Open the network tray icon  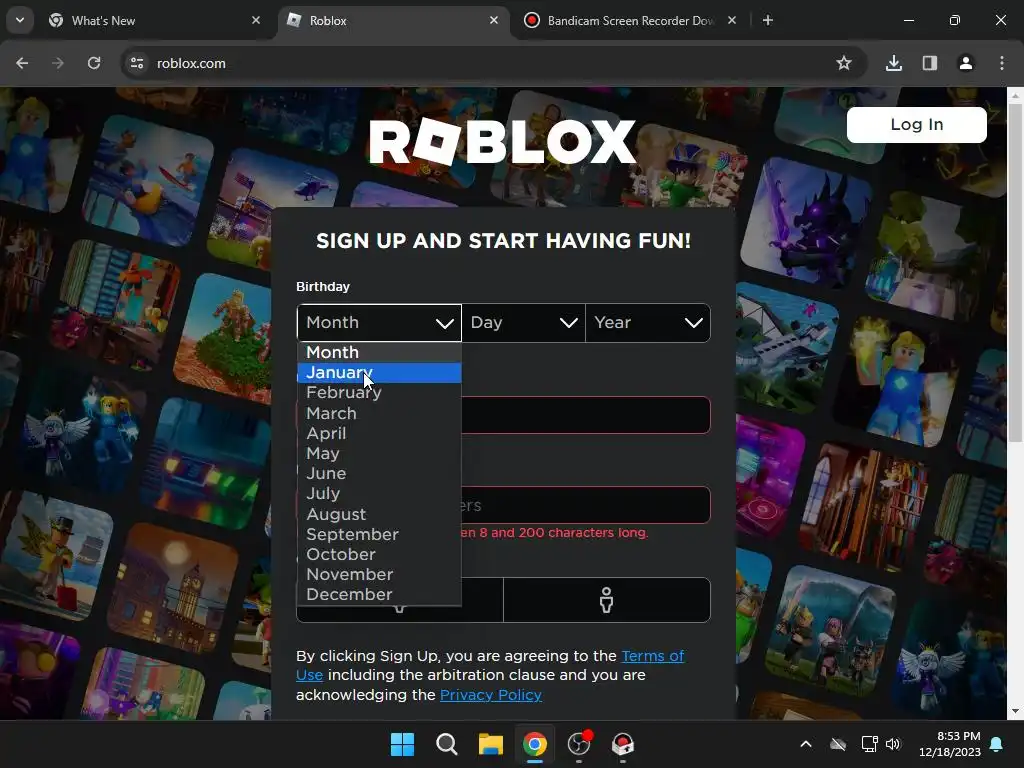point(869,744)
